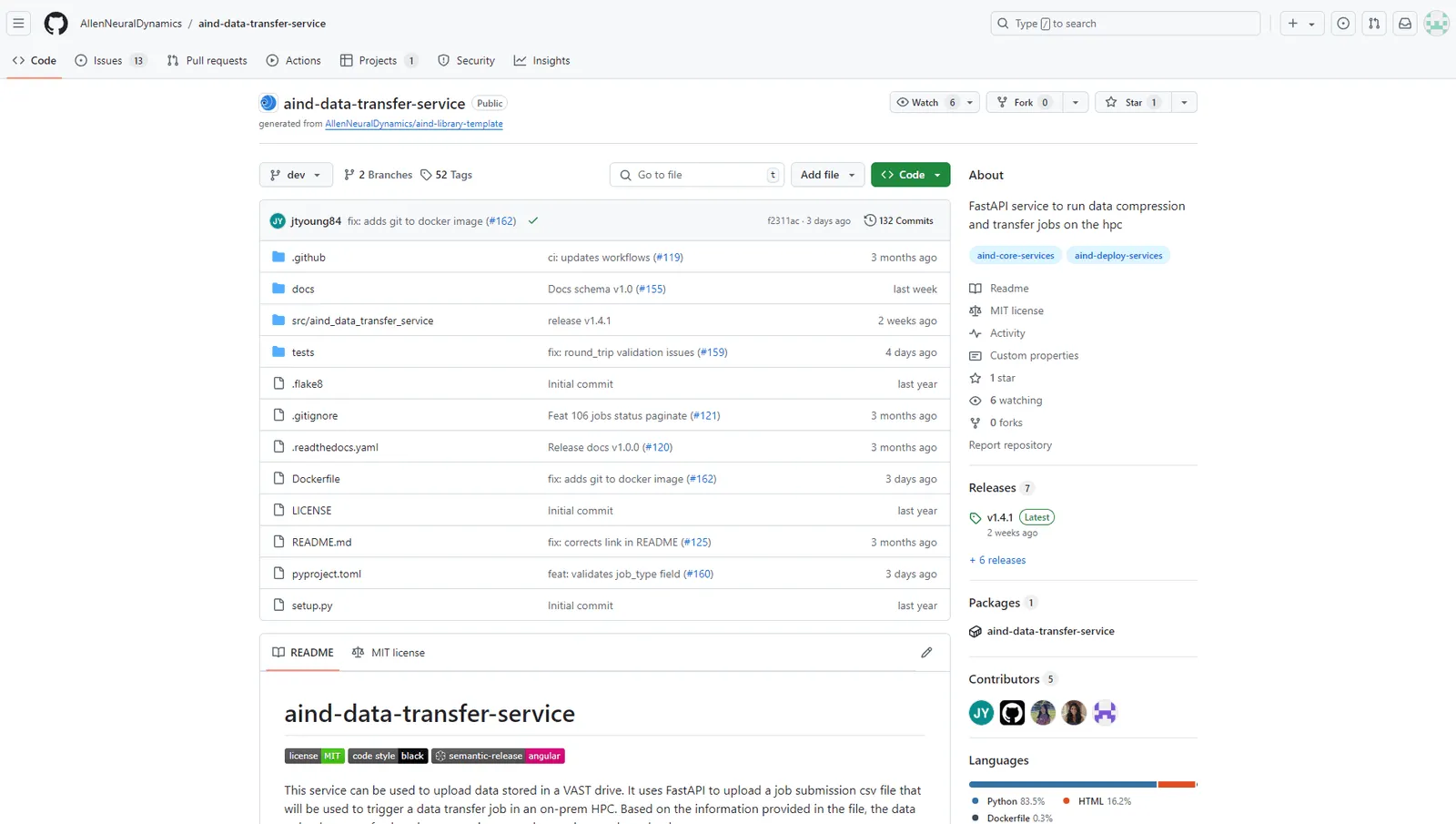Open the green Code dropdown button

910,175
